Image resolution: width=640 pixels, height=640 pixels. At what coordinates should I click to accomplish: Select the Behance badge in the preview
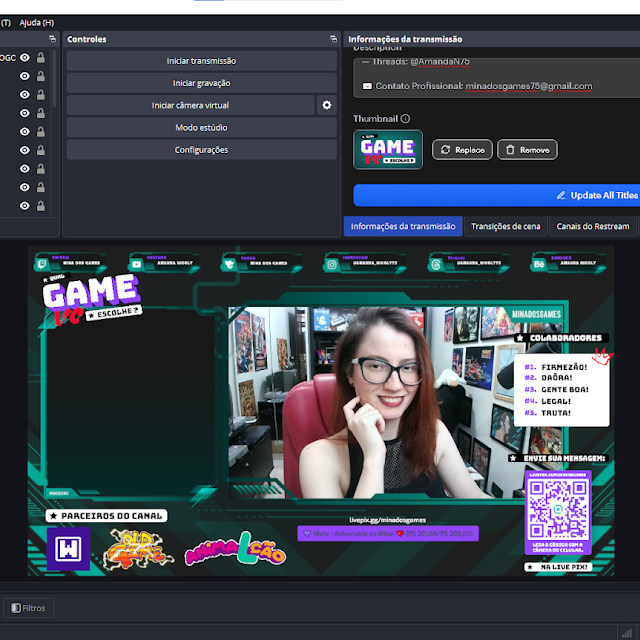(568, 263)
